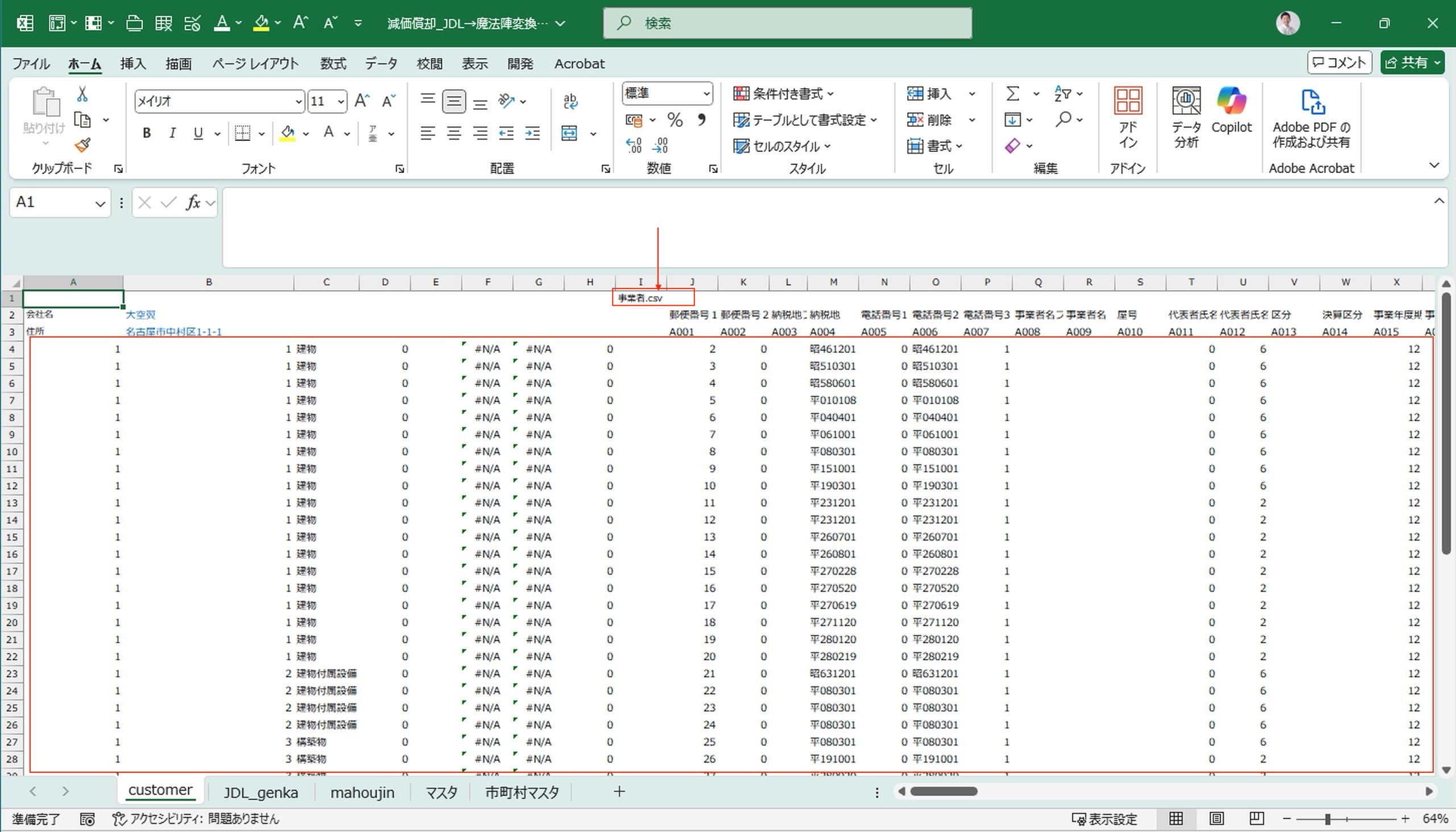
Task: Click Merge and Center icon
Action: [570, 133]
